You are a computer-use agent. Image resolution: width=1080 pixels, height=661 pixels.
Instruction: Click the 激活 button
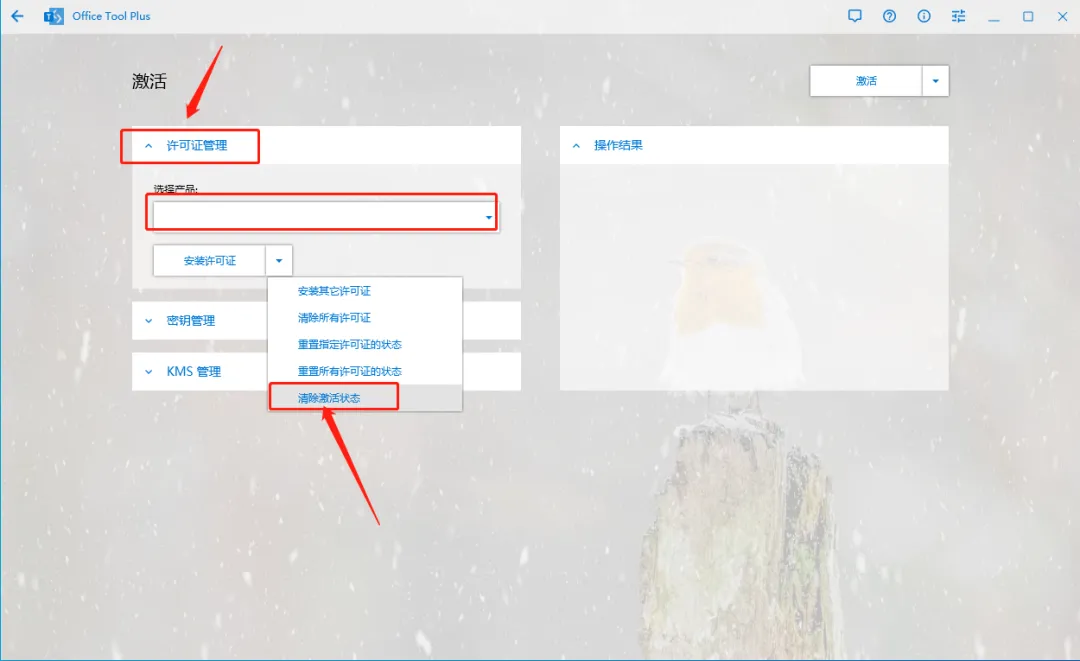(866, 81)
